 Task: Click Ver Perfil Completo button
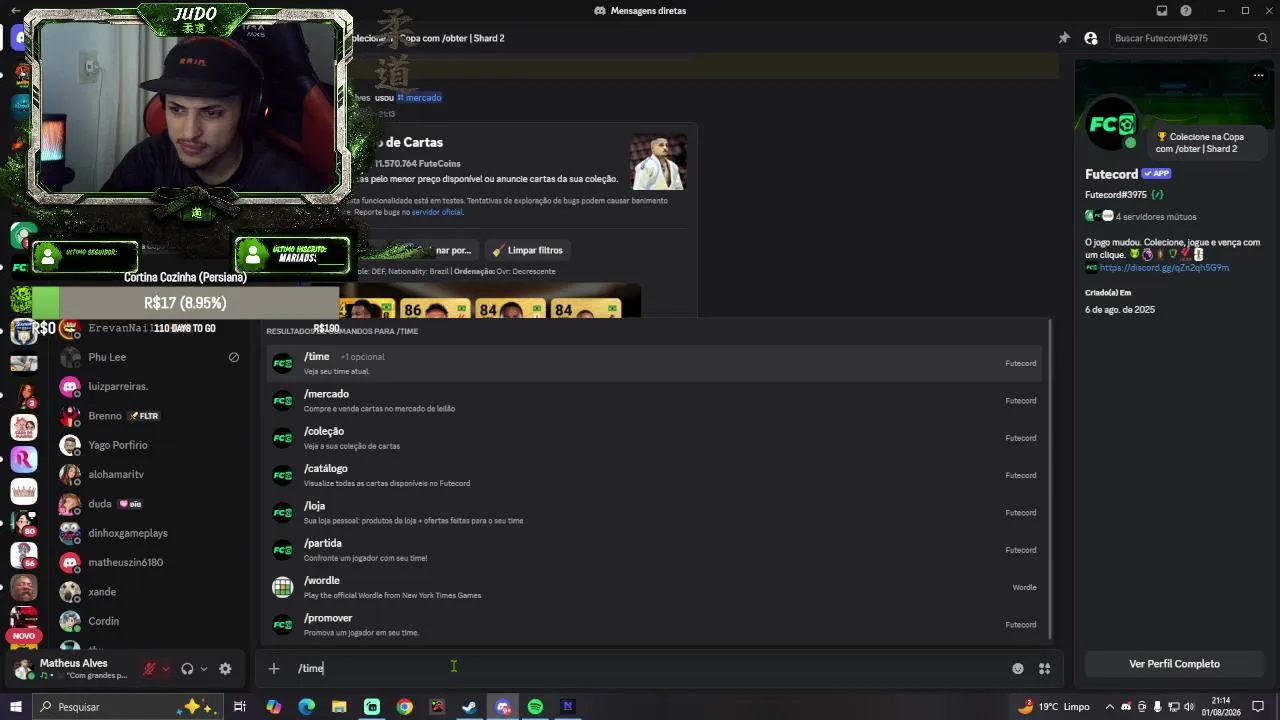coord(1174,664)
